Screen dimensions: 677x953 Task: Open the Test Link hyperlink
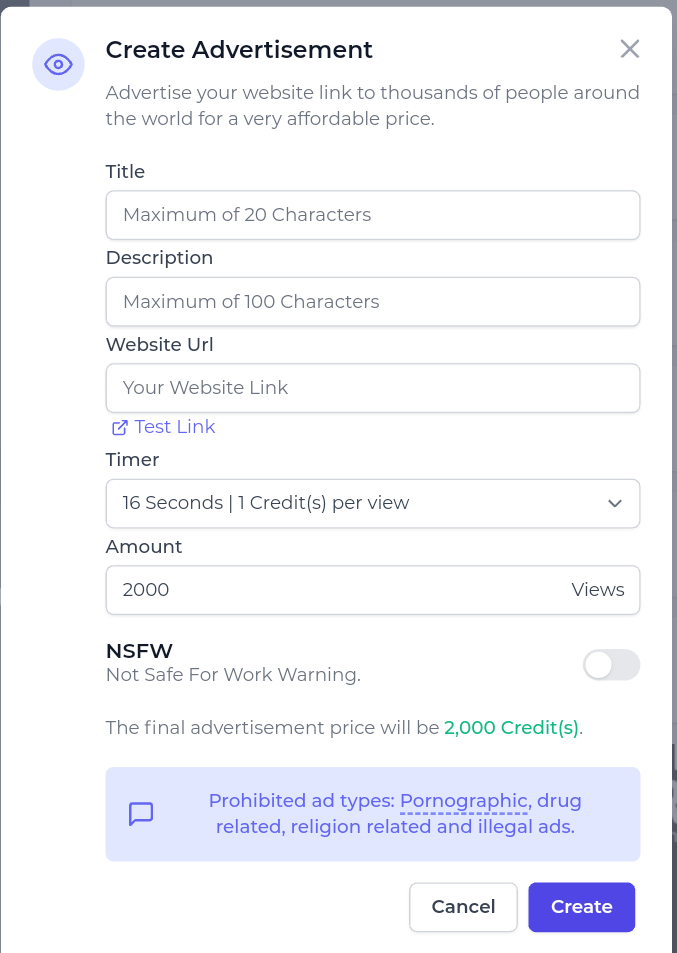coord(175,427)
